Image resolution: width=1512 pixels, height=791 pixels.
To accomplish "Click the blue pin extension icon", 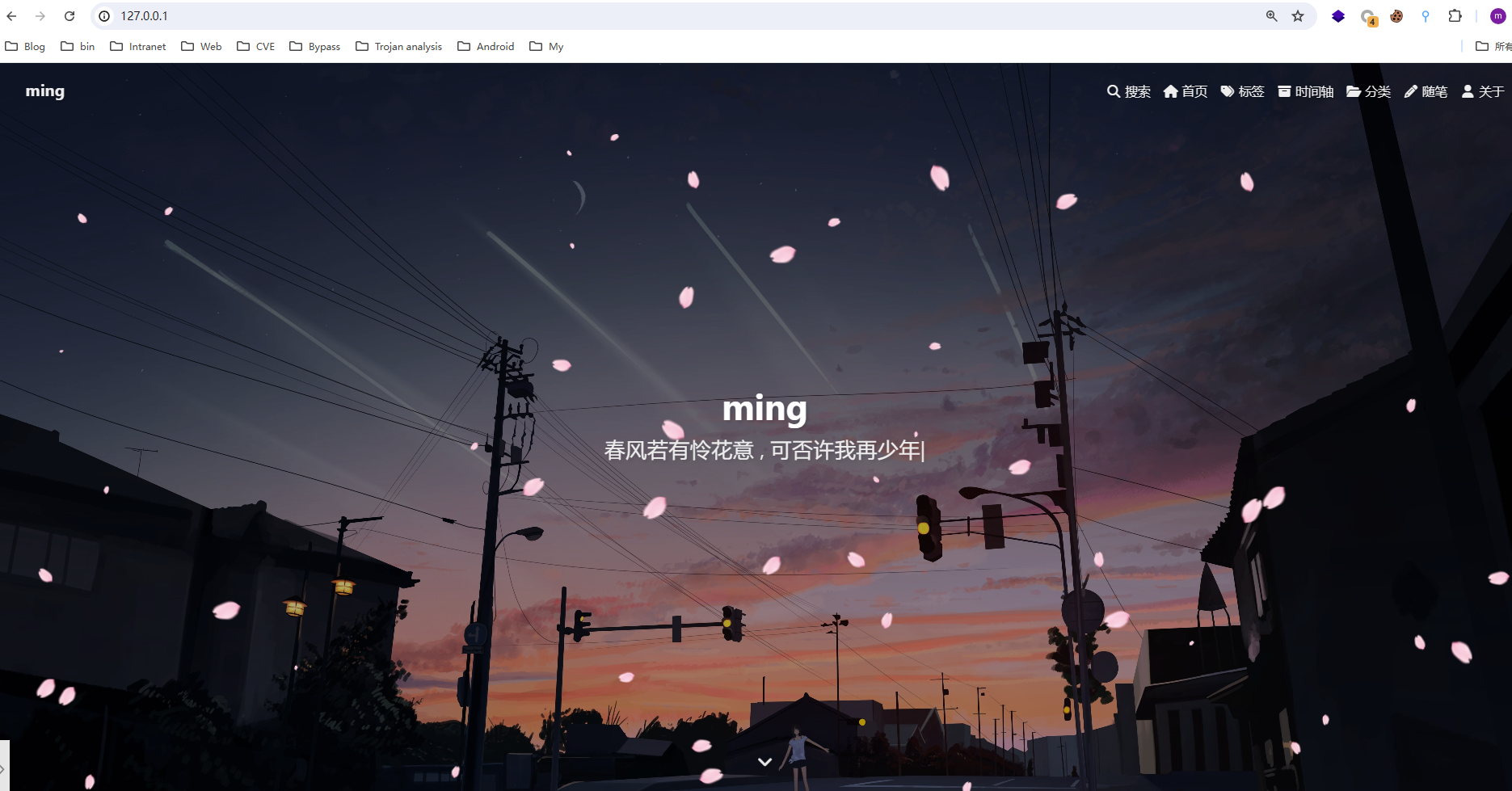I will pos(1426,16).
